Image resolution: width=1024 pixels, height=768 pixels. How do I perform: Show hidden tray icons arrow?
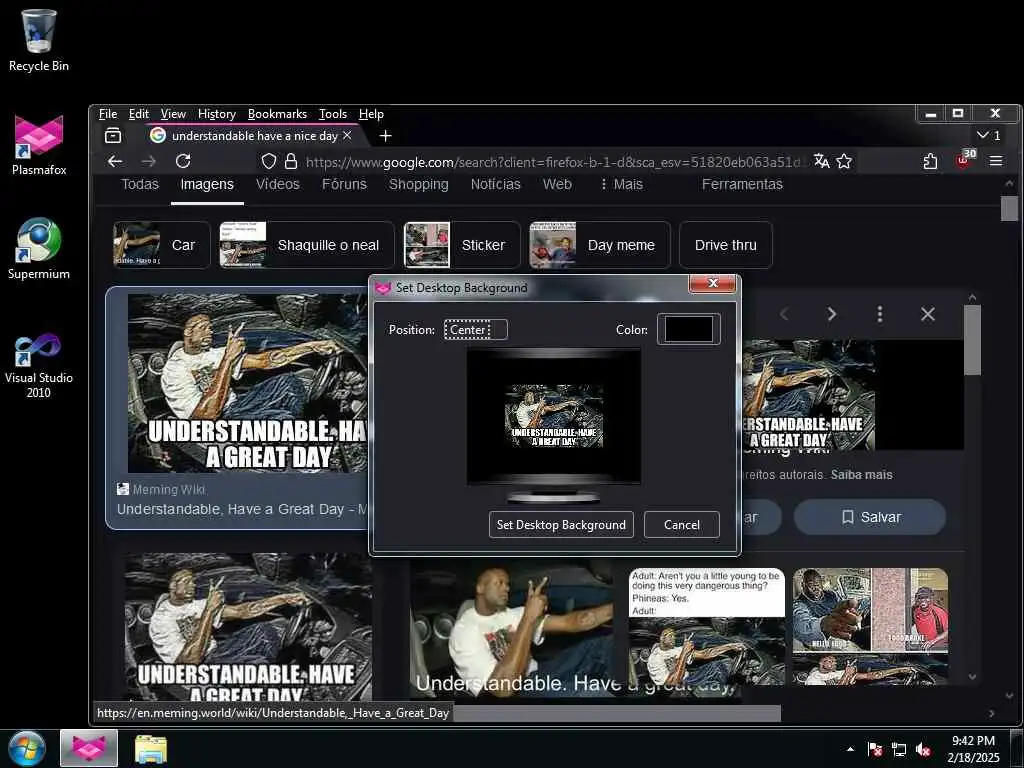pyautogui.click(x=850, y=749)
